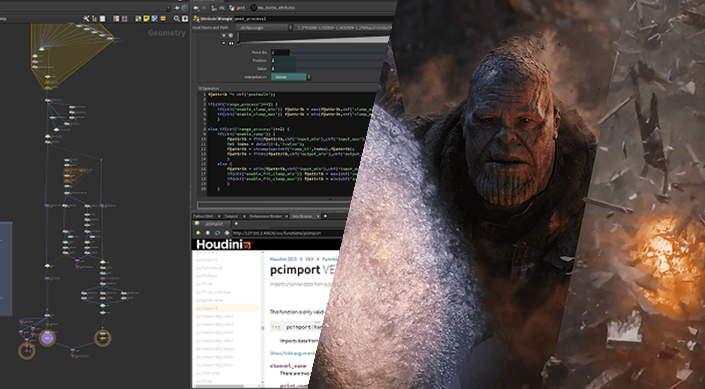Switch to the Help Browser tab
Image resolution: width=705 pixels, height=389 pixels.
[302, 216]
